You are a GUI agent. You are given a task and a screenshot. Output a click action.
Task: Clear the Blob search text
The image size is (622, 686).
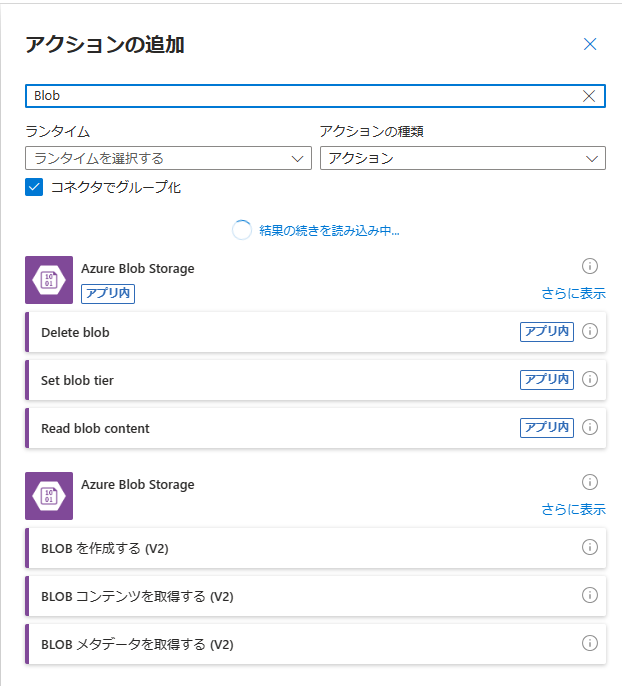click(x=589, y=96)
